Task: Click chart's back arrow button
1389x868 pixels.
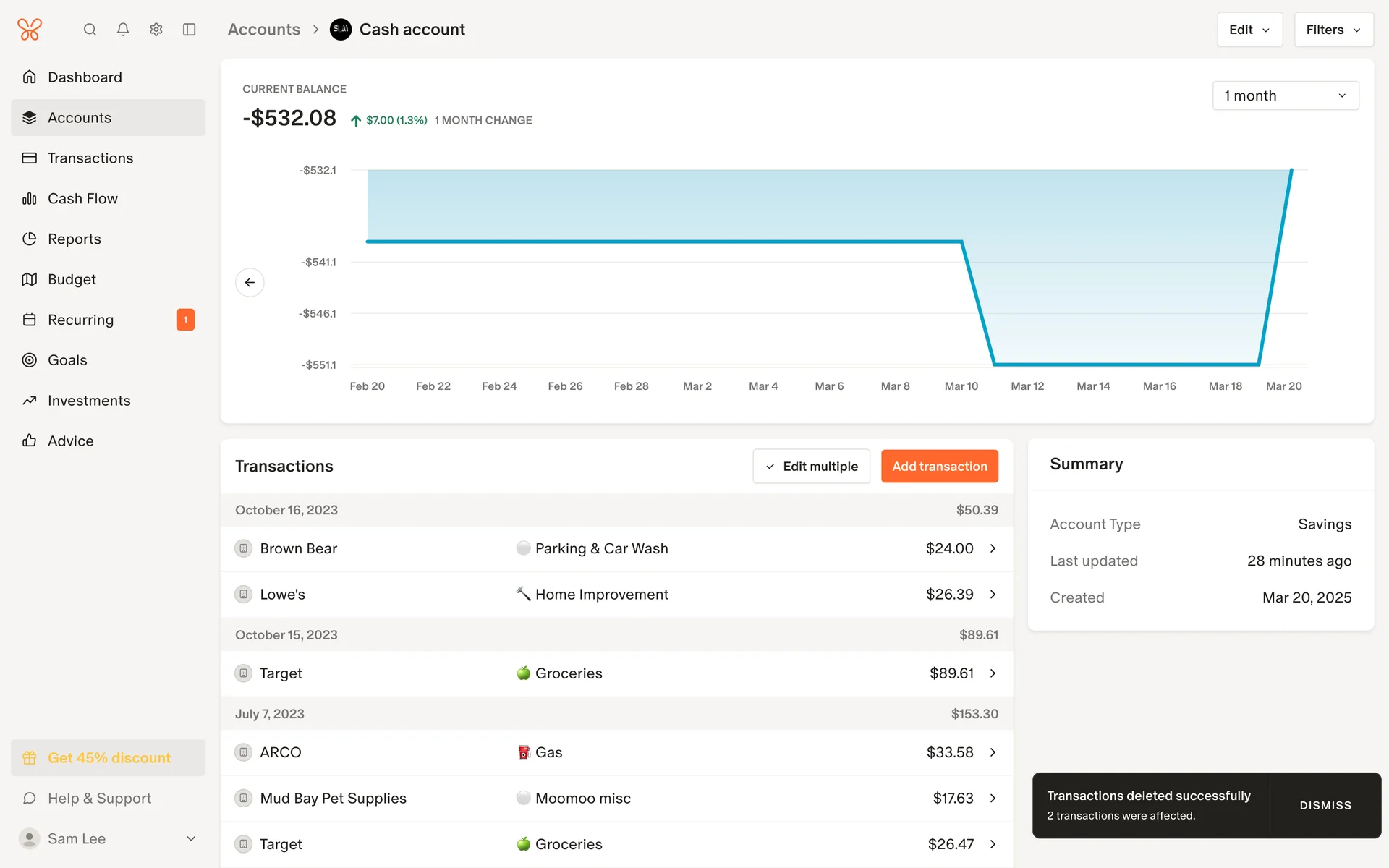Action: tap(250, 282)
